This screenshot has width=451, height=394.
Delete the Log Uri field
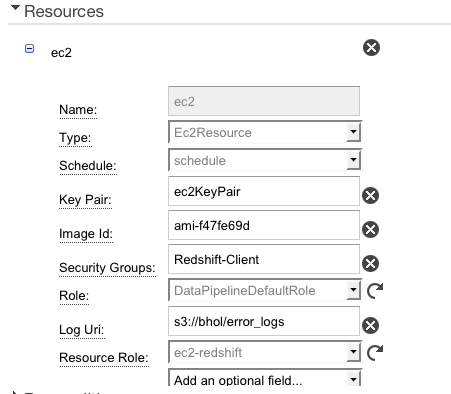click(370, 325)
